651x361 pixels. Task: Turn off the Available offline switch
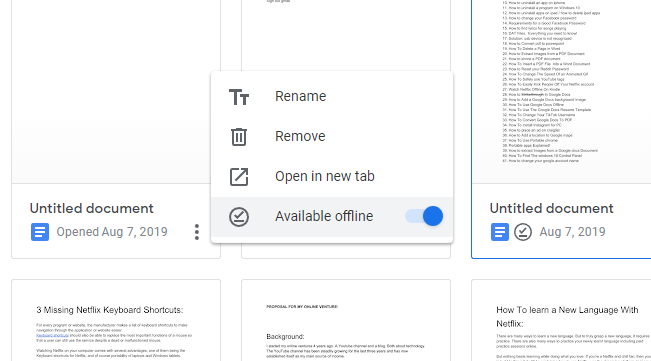point(424,216)
